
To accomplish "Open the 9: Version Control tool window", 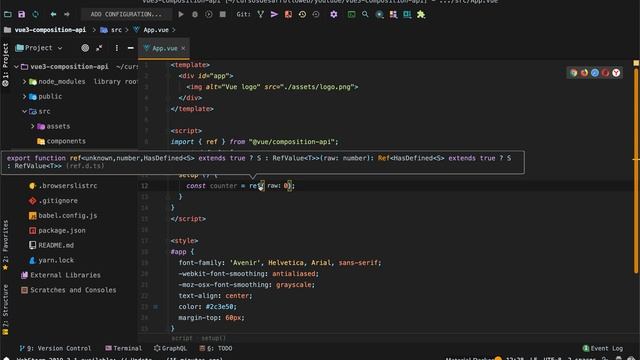I will [x=55, y=348].
